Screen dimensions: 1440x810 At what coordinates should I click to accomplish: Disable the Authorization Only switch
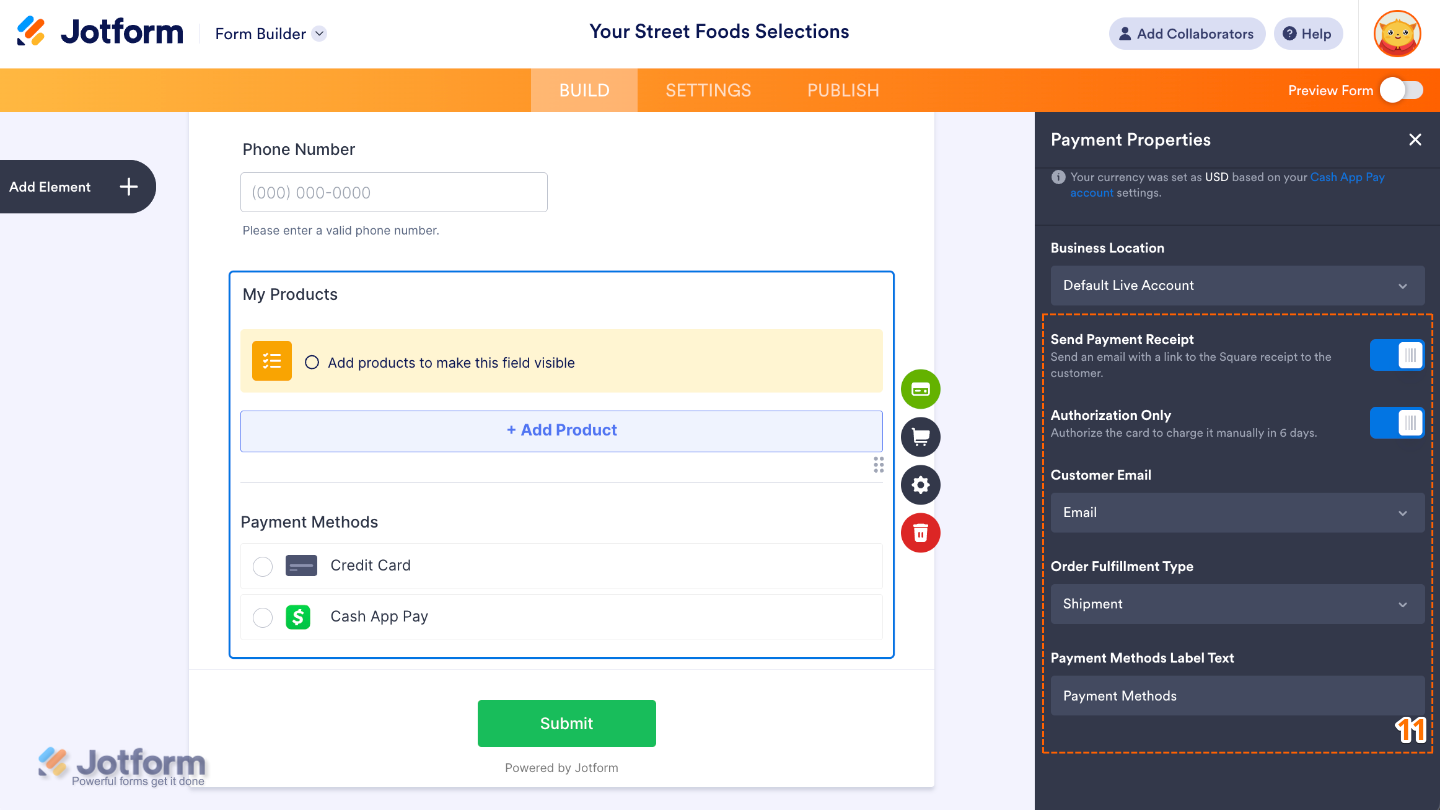click(1397, 423)
